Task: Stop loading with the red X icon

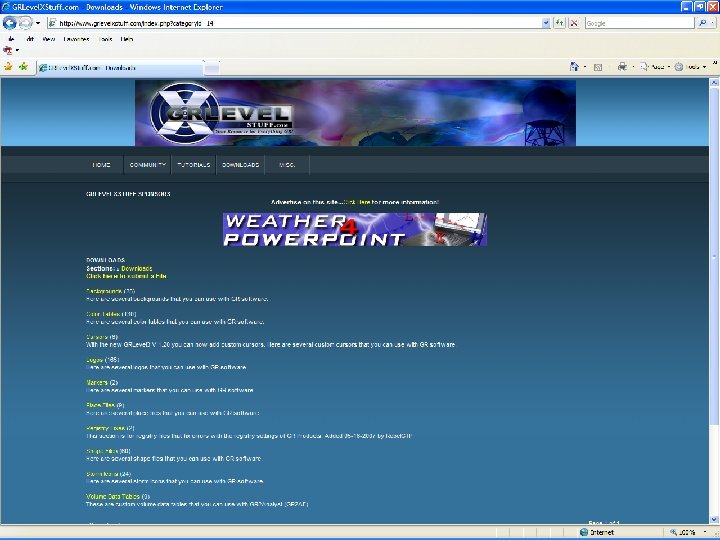Action: (574, 23)
